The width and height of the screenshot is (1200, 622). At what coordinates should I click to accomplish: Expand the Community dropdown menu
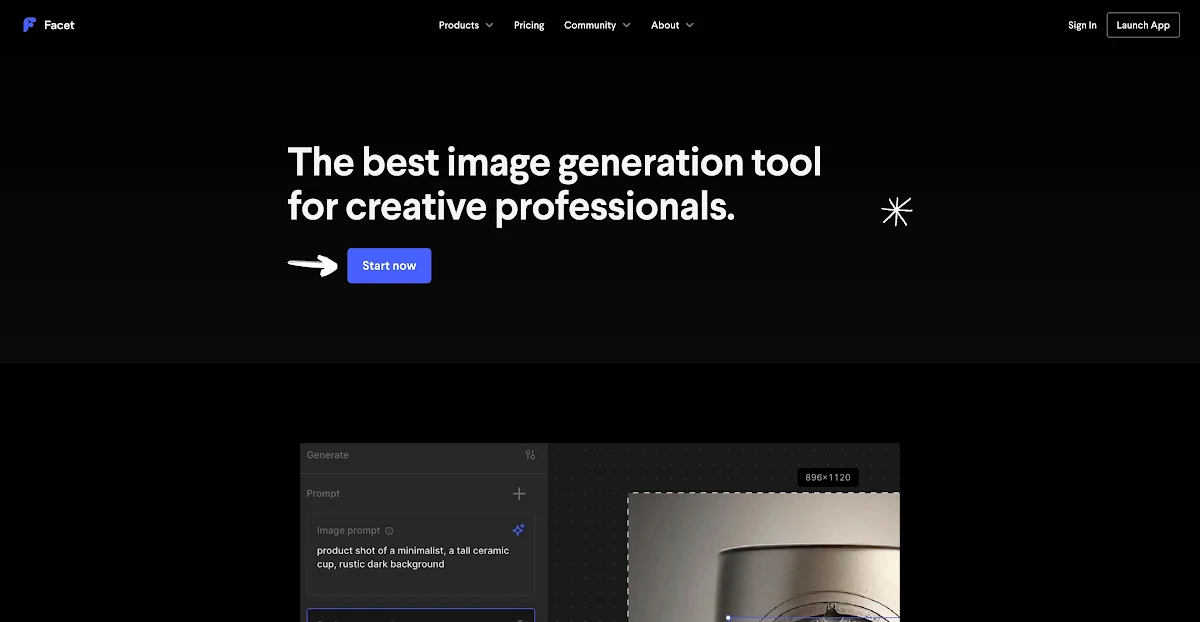click(x=597, y=25)
